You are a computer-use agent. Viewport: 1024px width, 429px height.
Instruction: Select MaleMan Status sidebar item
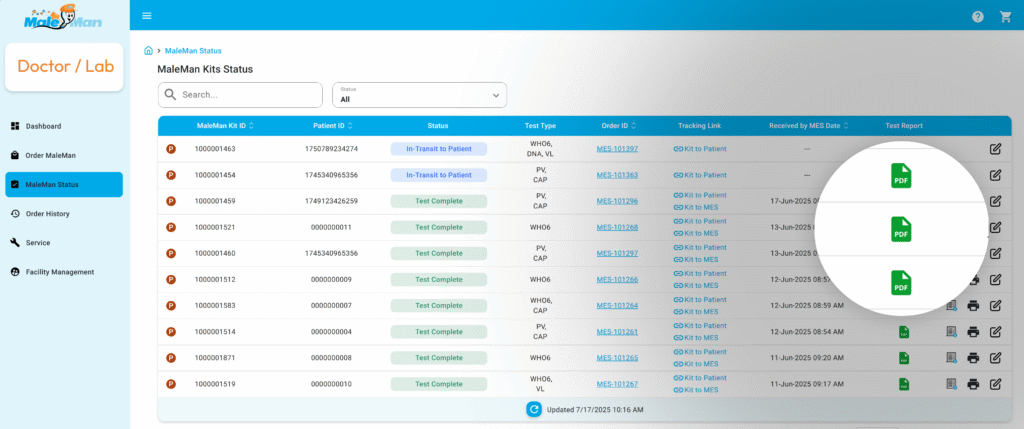point(64,184)
